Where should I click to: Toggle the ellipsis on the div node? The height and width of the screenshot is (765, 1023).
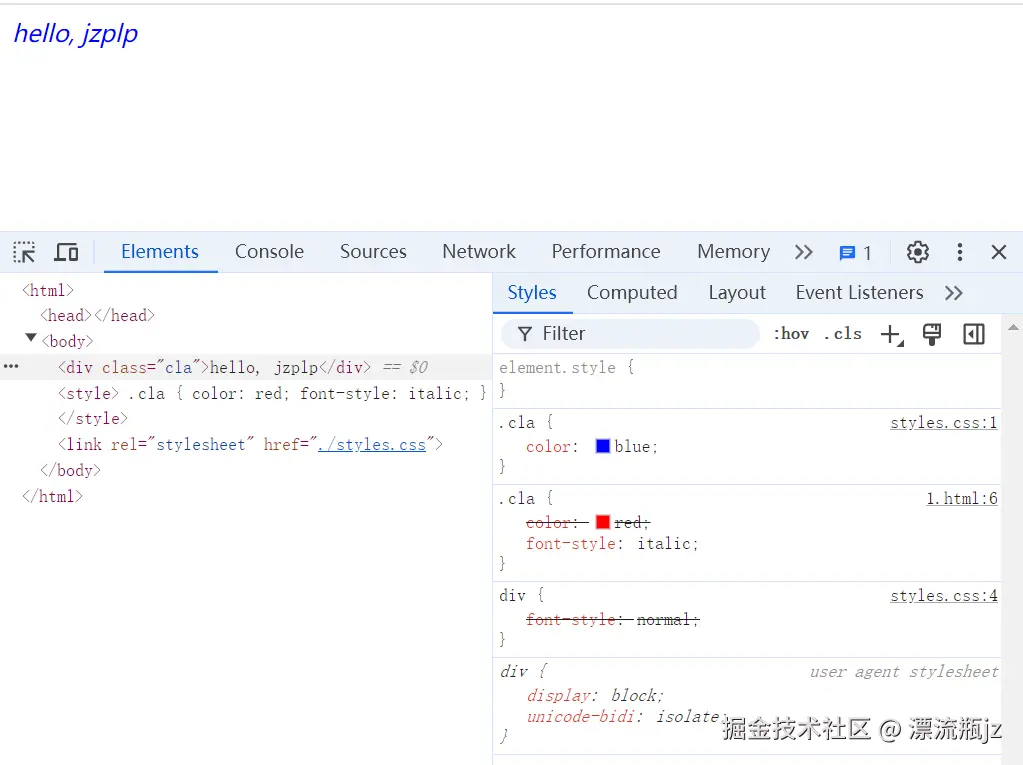[x=9, y=367]
